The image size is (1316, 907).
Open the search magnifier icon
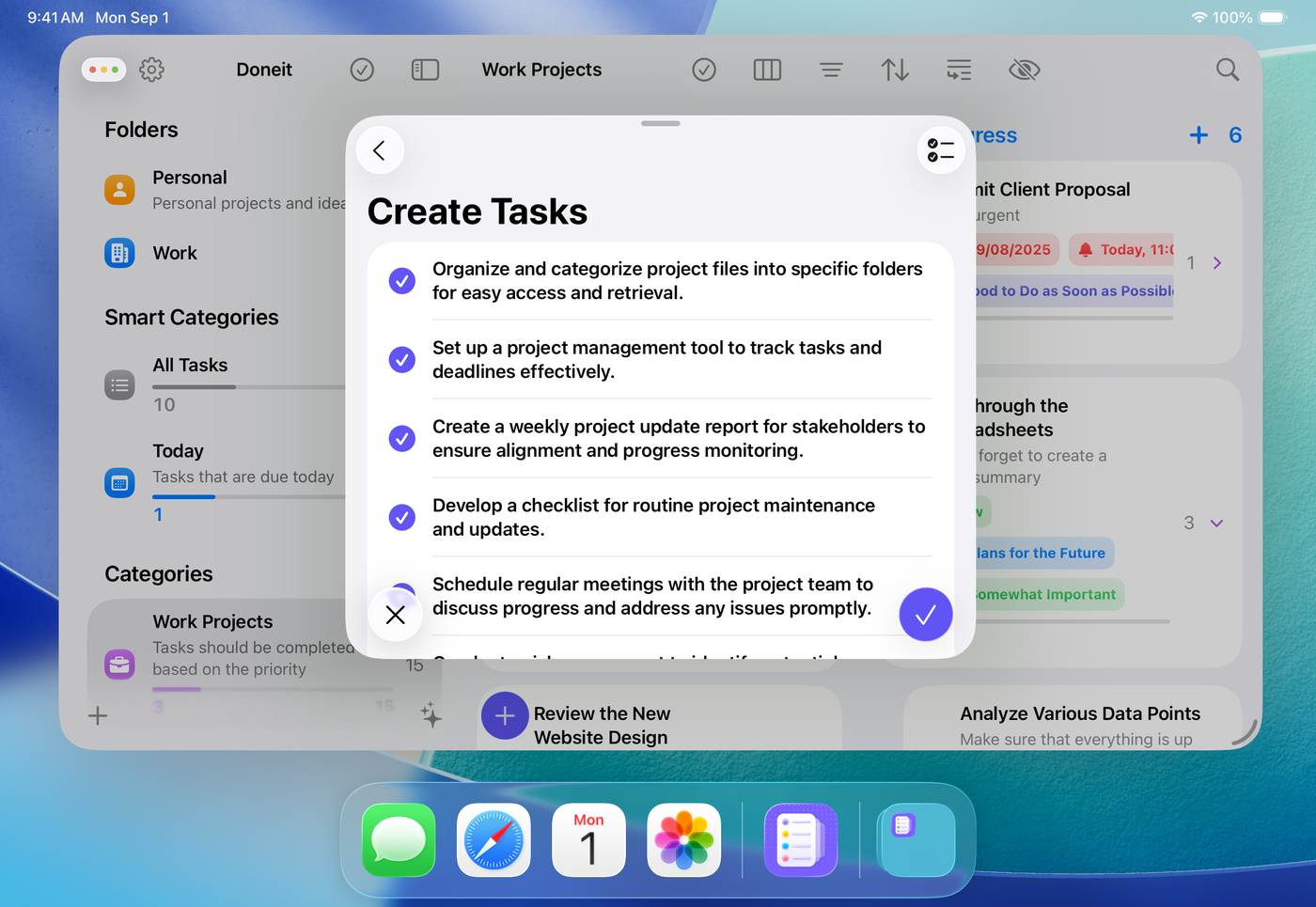tap(1227, 70)
